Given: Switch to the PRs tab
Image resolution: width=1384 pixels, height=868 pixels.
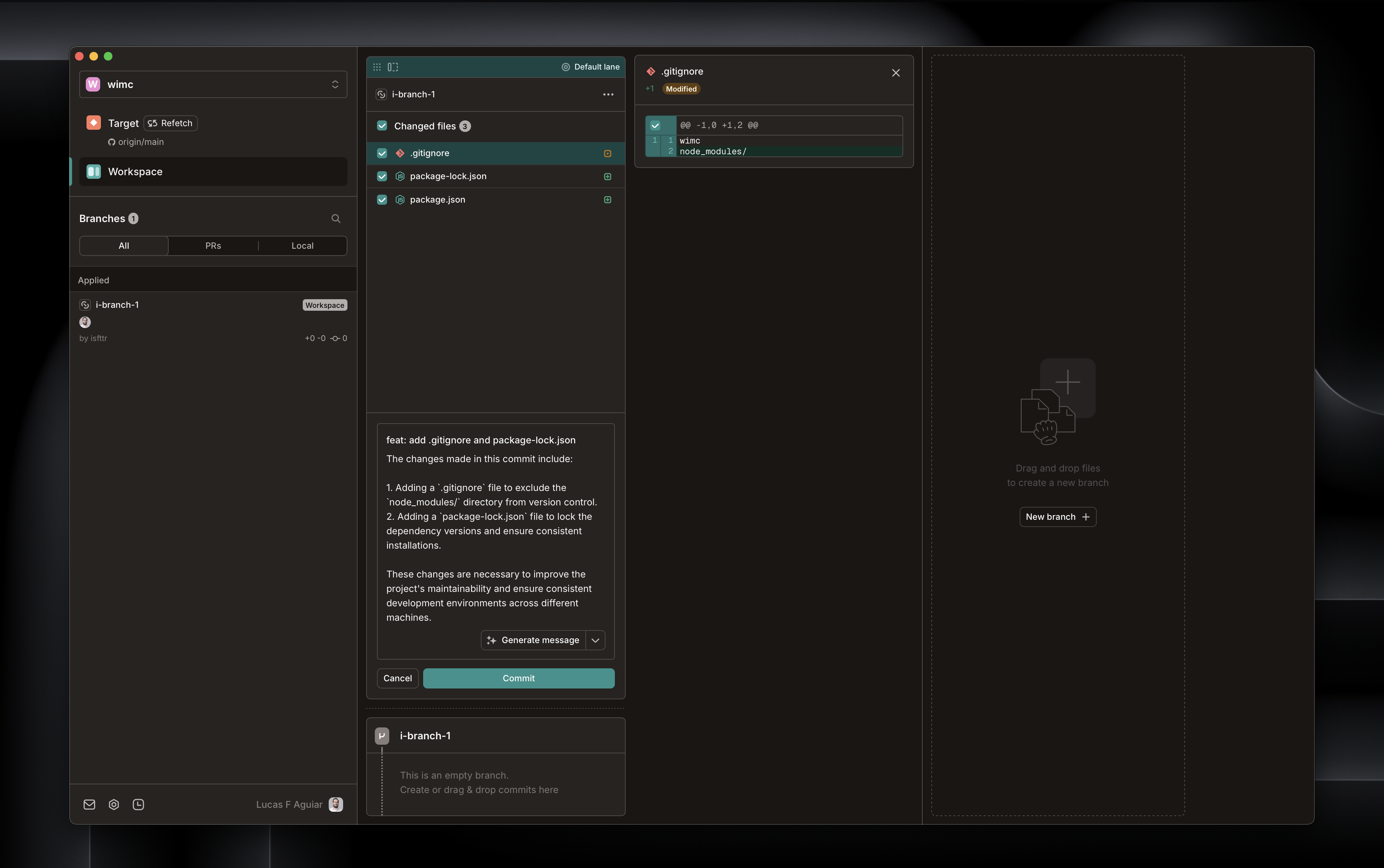Looking at the screenshot, I should click(x=213, y=246).
